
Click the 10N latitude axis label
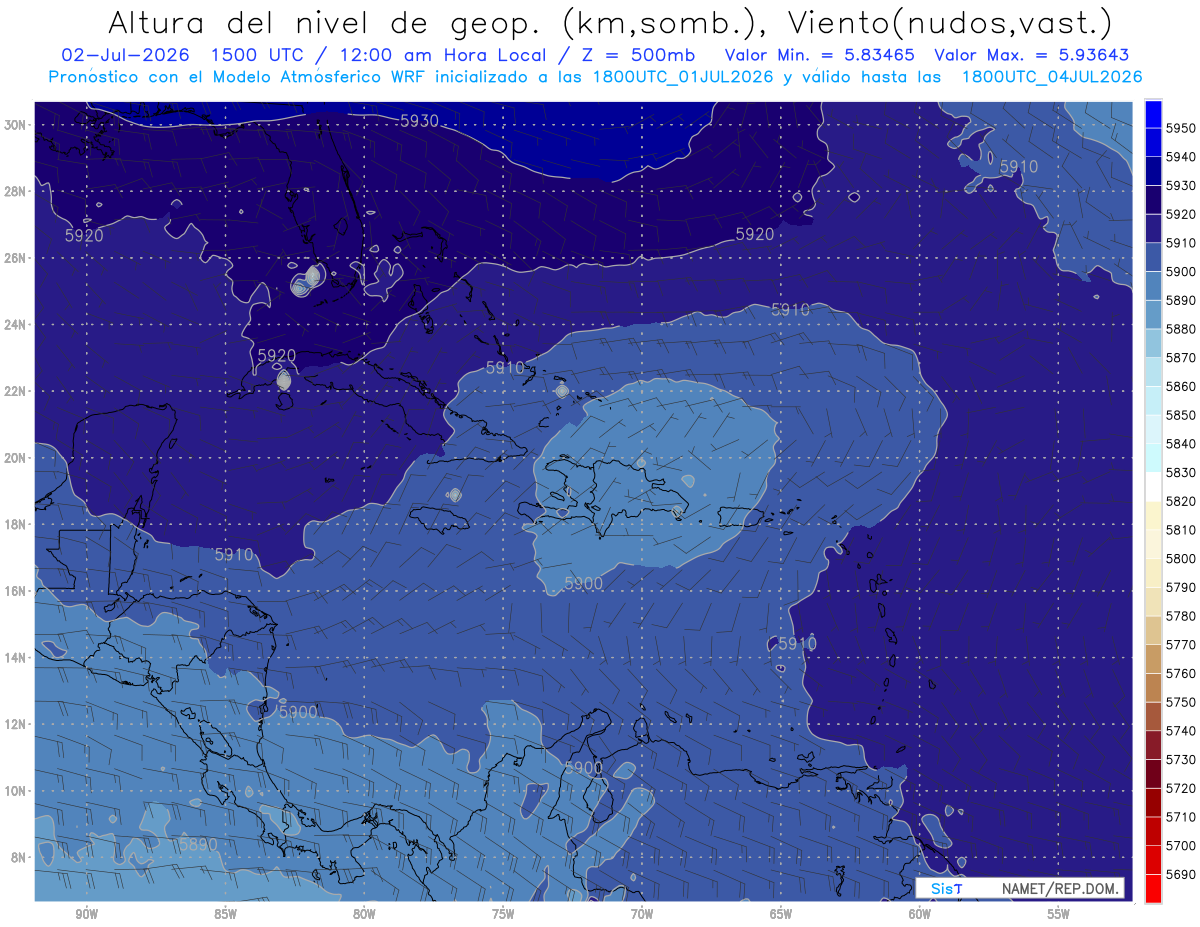point(15,791)
